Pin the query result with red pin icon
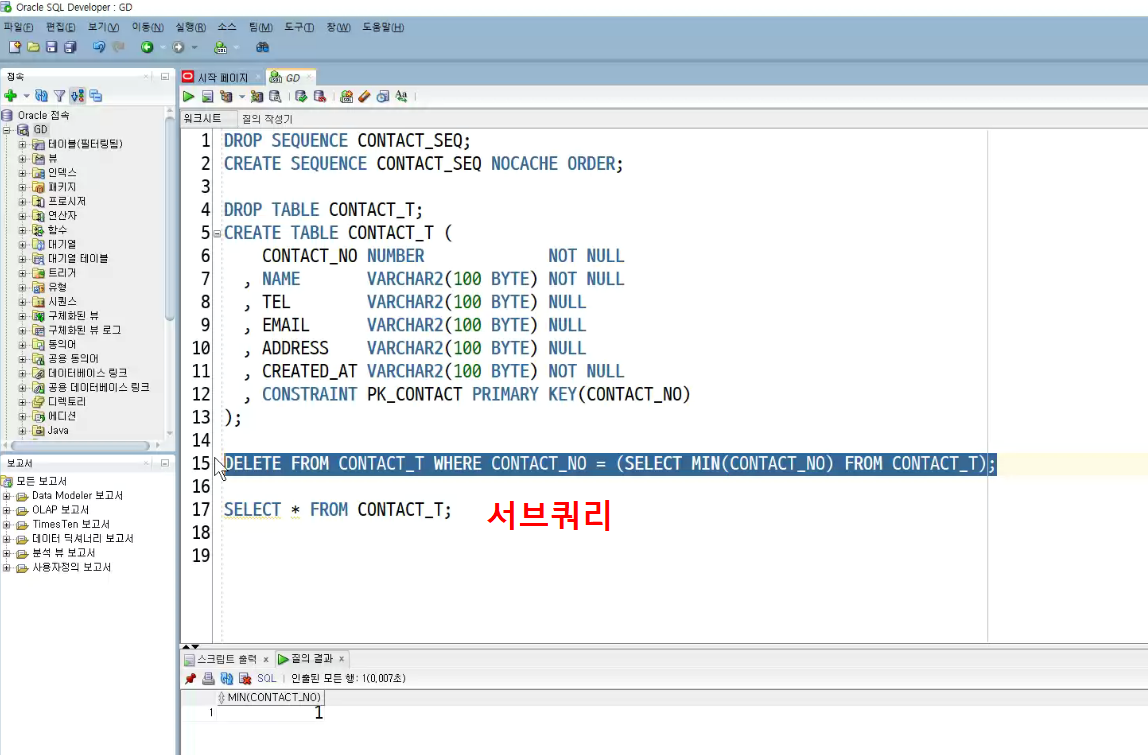The width and height of the screenshot is (1148, 755). 190,678
